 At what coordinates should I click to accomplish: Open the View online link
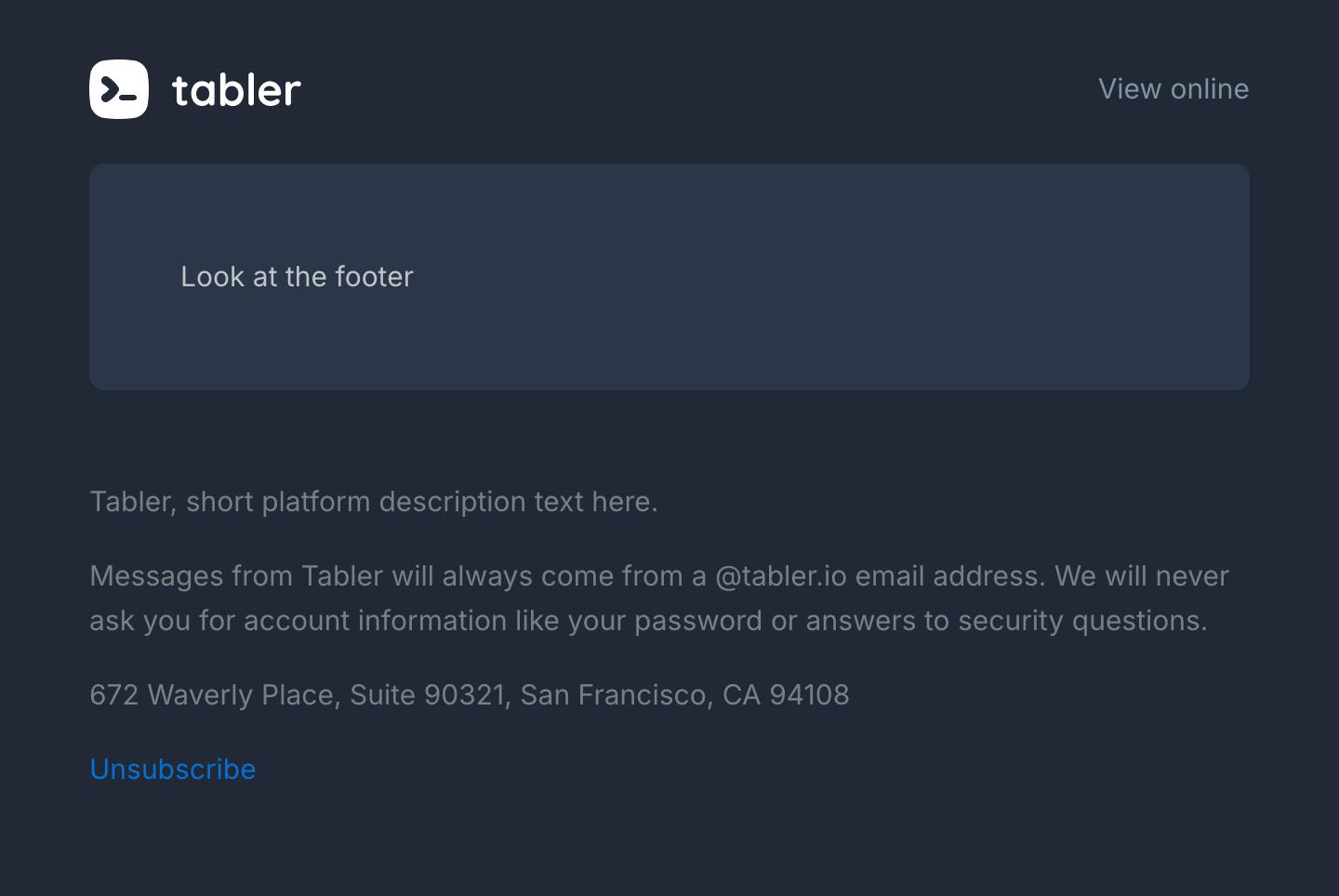(1173, 89)
